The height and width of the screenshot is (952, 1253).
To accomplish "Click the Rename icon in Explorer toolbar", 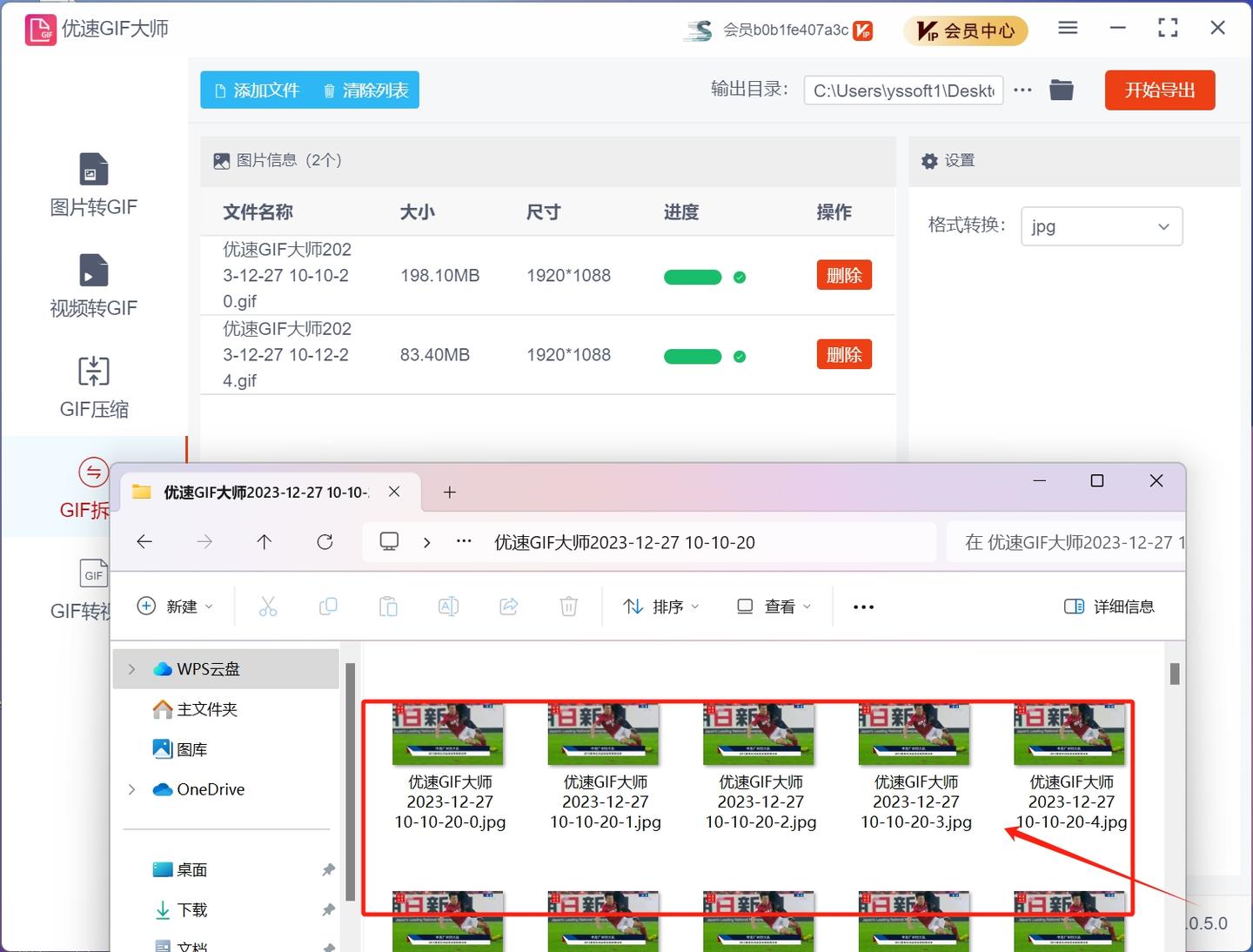I will (448, 607).
